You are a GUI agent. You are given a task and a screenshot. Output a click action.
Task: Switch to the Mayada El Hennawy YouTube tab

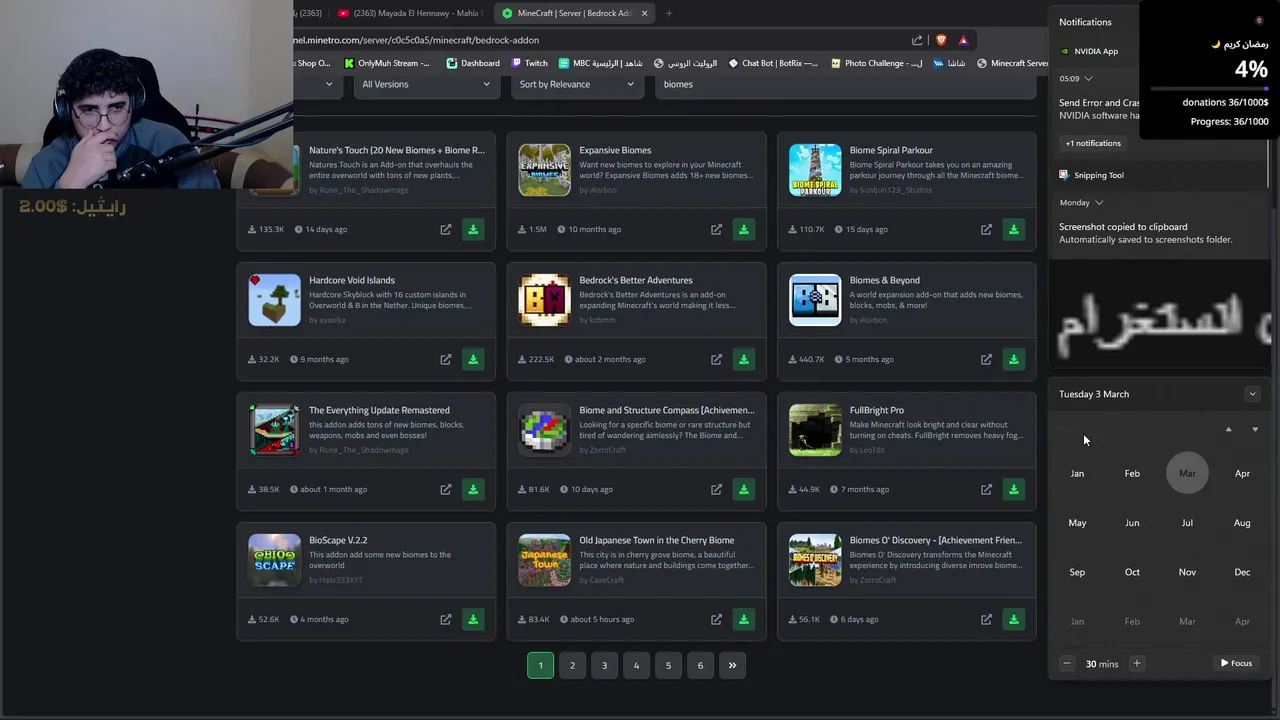pos(410,13)
